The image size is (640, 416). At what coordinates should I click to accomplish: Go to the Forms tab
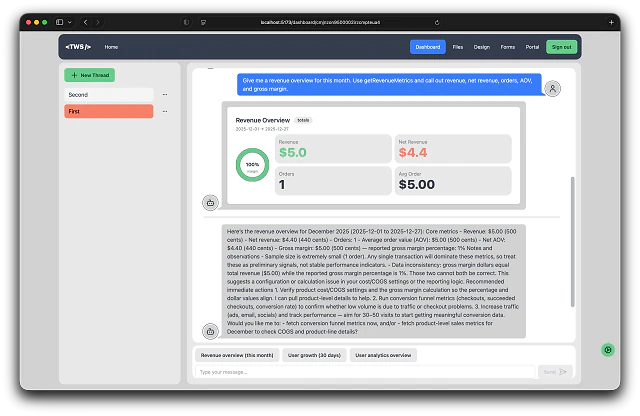507,47
